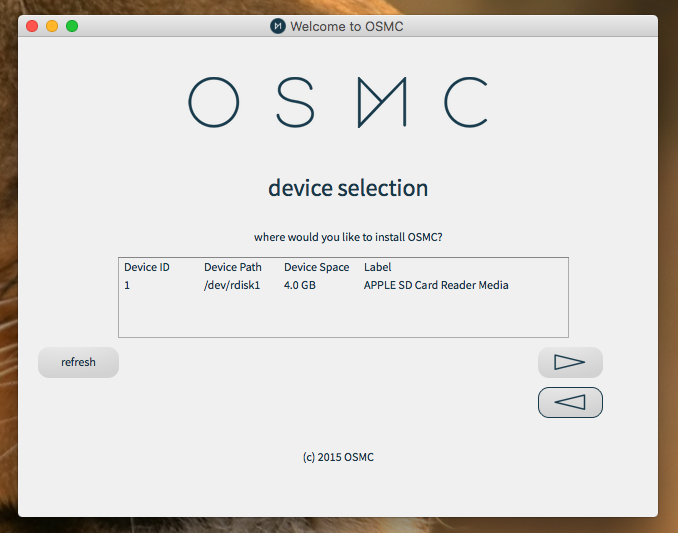This screenshot has width=678, height=533.
Task: Go to next step with right arrow
Action: pos(570,362)
